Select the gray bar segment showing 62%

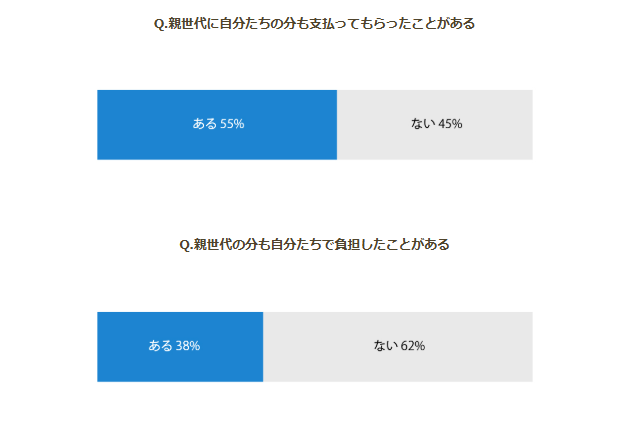[398, 347]
